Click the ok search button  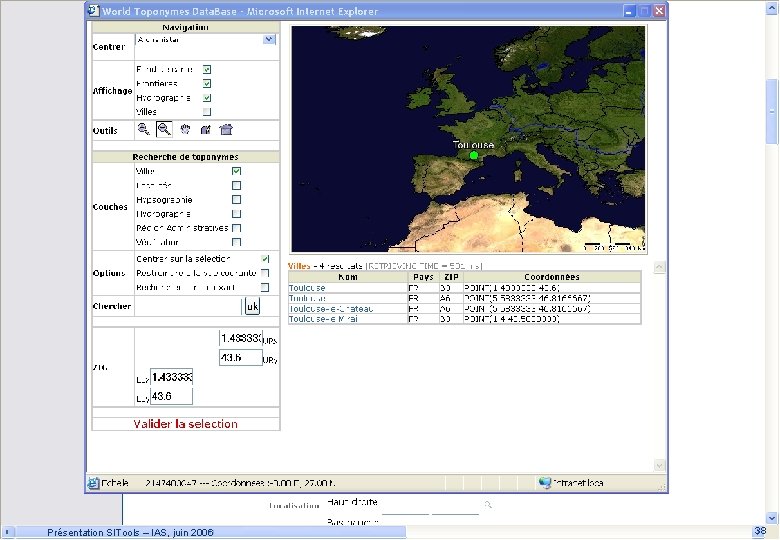click(x=252, y=306)
